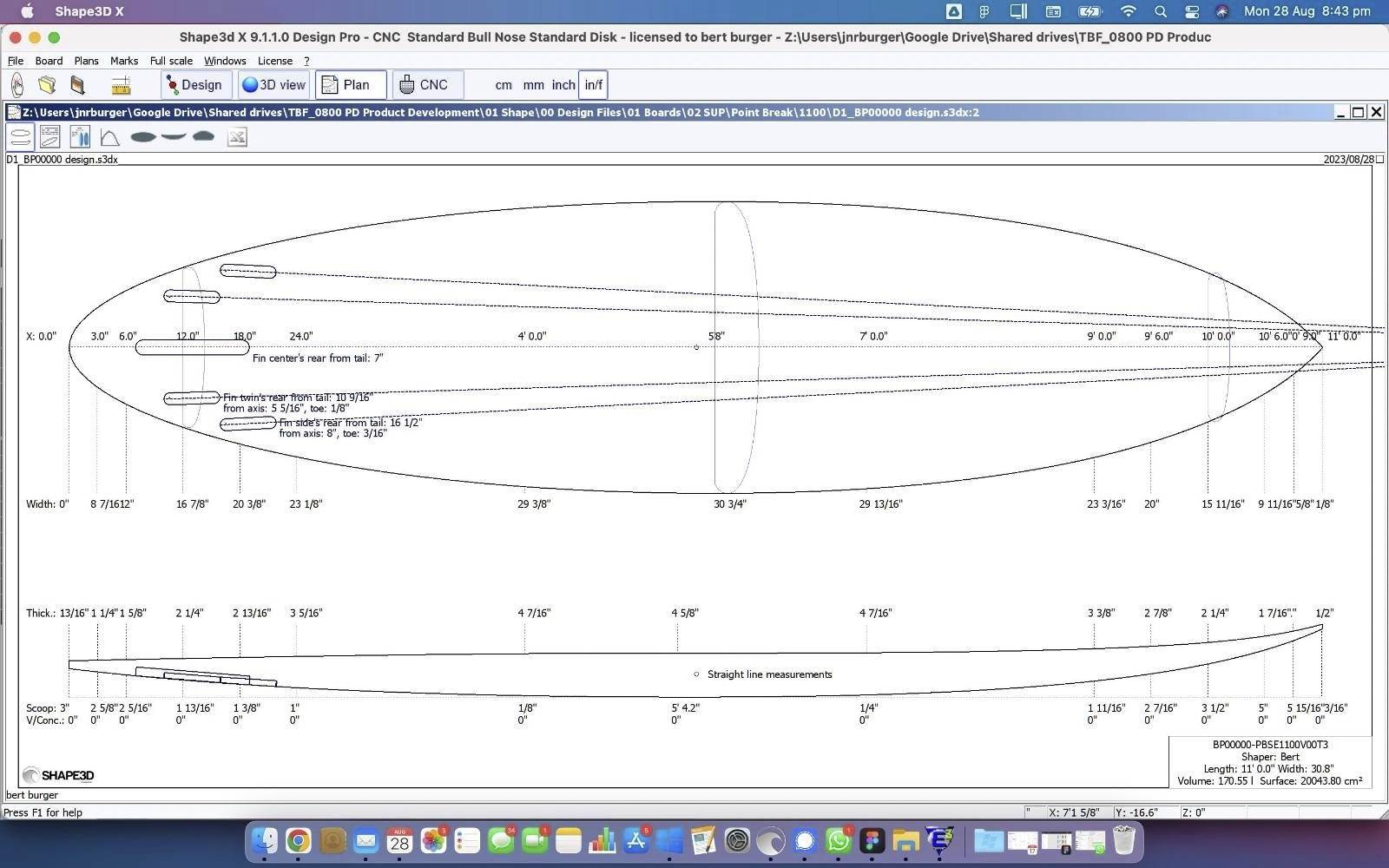Open a file with the yellow folder icon
1389x868 pixels.
click(x=47, y=85)
